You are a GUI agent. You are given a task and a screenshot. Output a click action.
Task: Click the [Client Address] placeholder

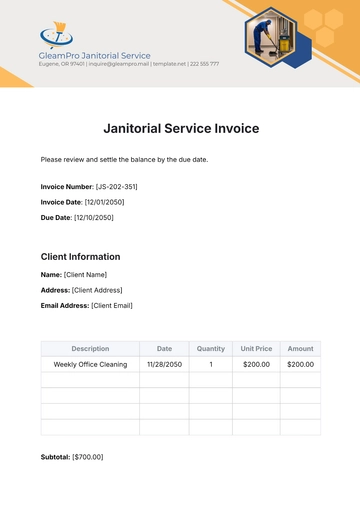click(97, 290)
